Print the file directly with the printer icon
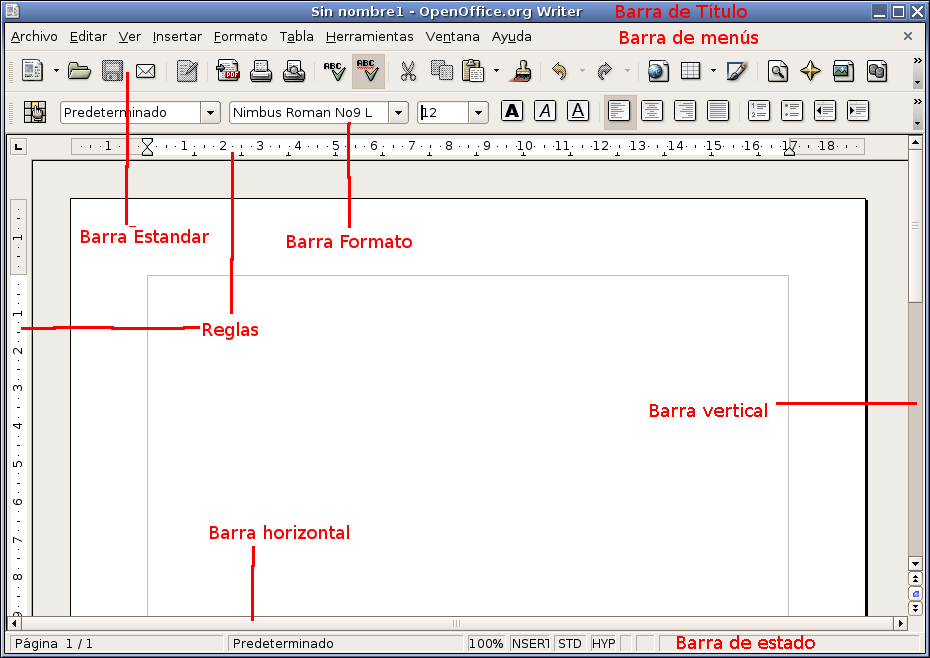The width and height of the screenshot is (930, 658). [261, 71]
